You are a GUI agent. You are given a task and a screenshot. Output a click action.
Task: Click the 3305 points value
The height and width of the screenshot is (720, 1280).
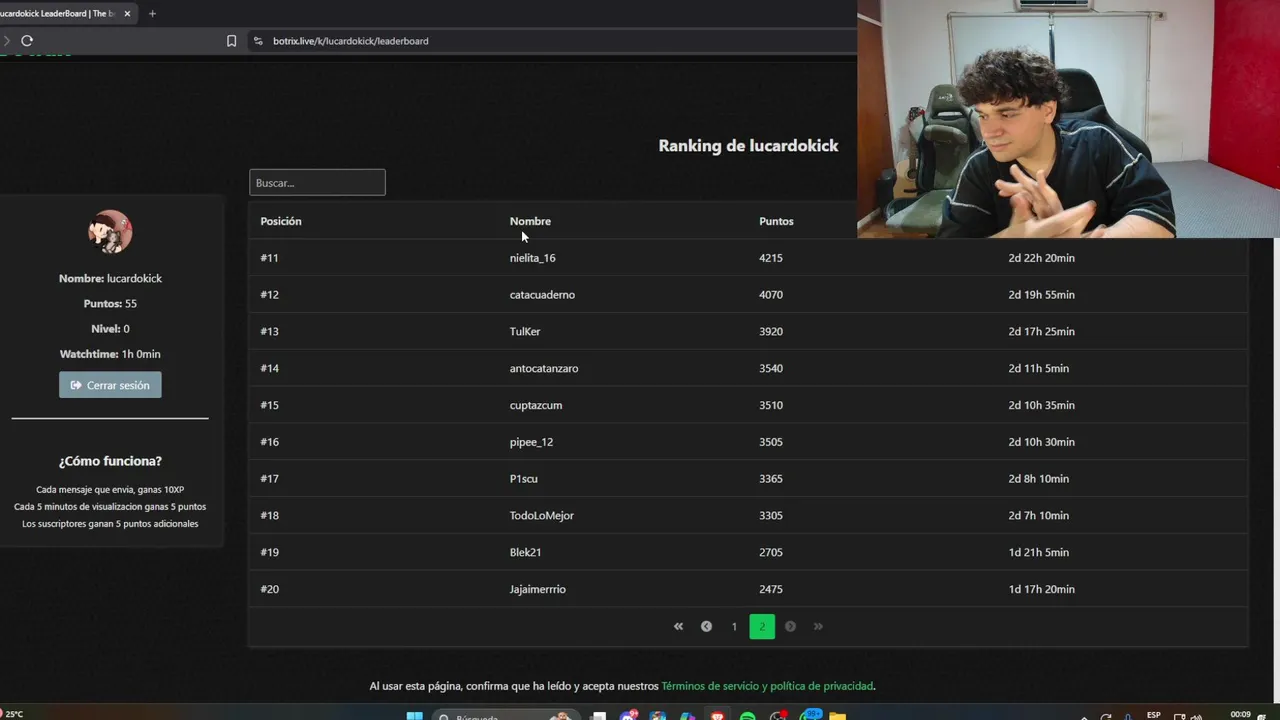click(771, 516)
